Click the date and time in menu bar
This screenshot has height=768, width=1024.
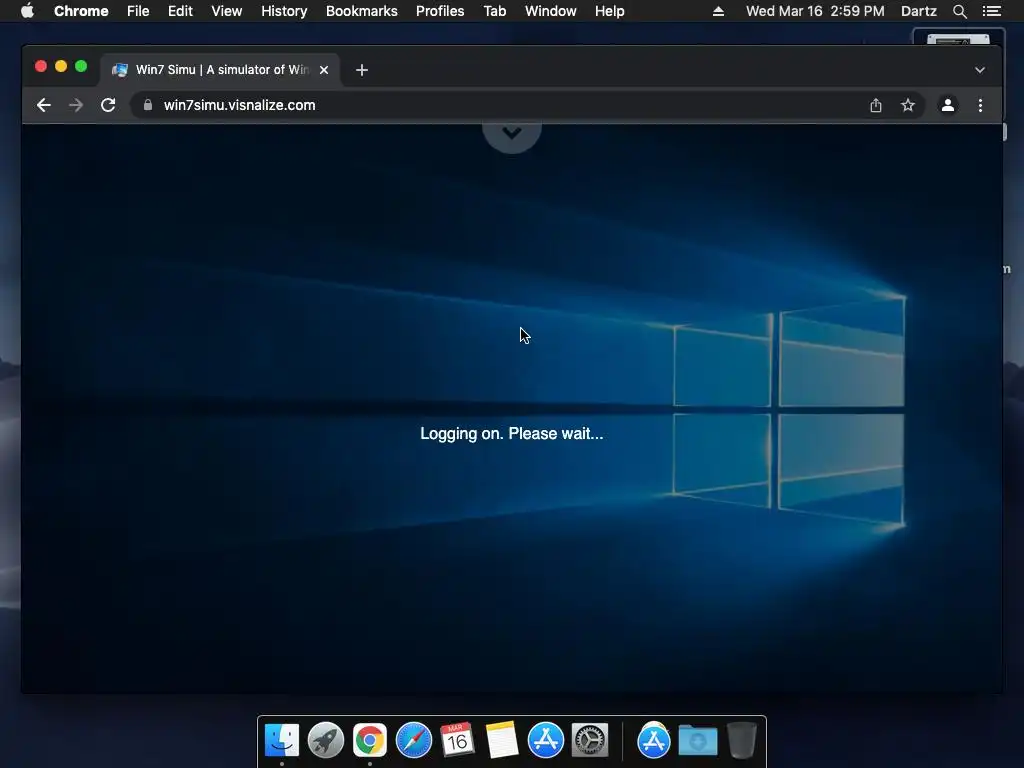pyautogui.click(x=815, y=11)
